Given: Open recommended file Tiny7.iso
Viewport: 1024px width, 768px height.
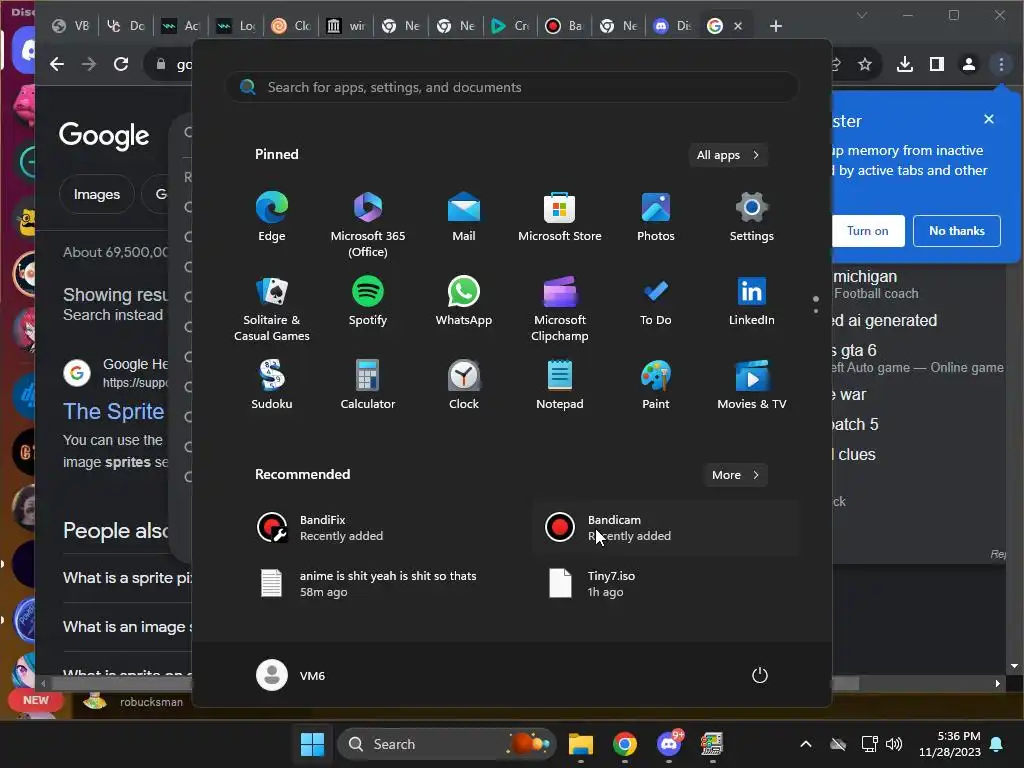Looking at the screenshot, I should [x=666, y=584].
